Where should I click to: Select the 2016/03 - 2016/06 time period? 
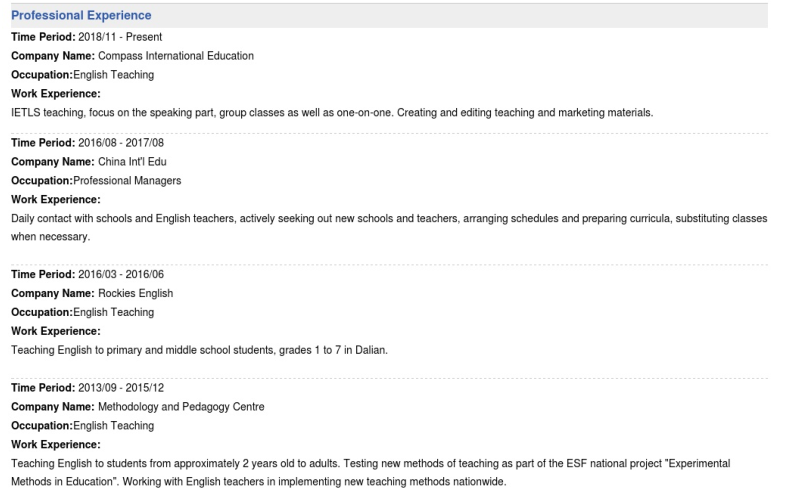(121, 275)
